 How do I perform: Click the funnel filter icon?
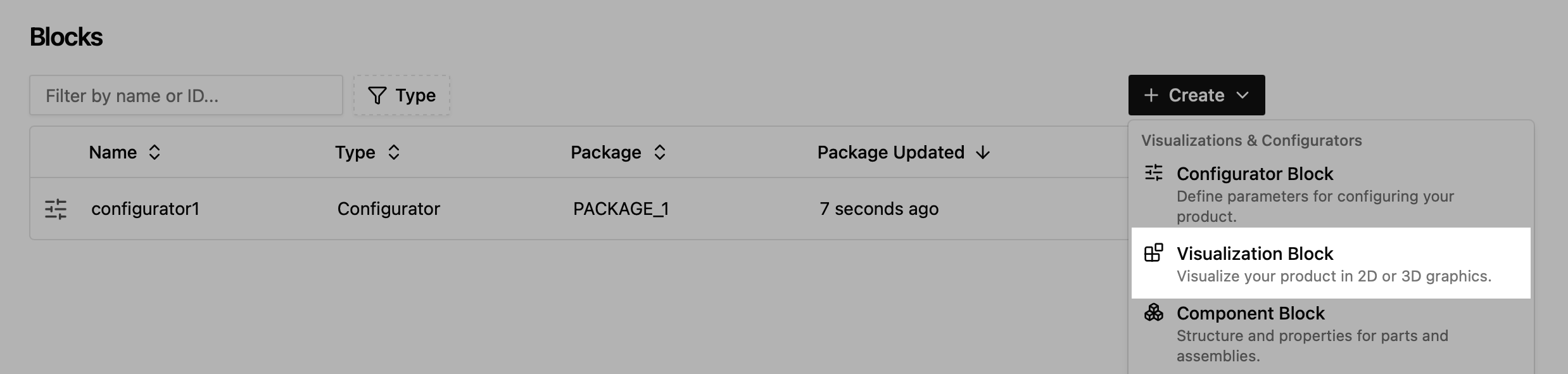(377, 96)
